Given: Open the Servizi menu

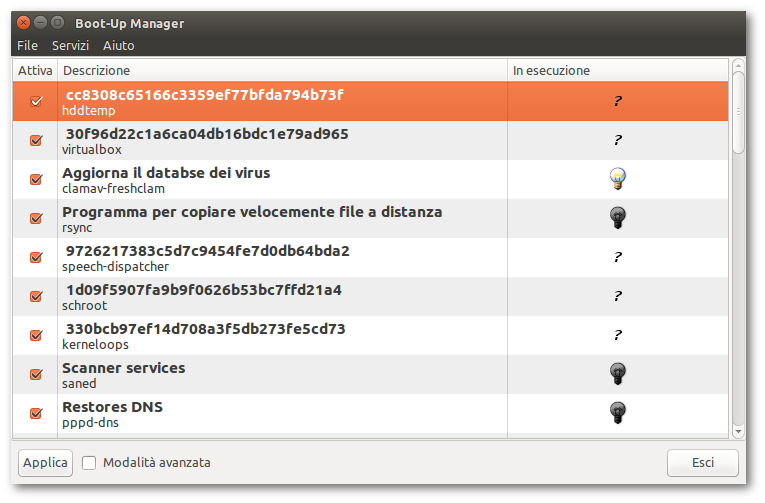Looking at the screenshot, I should click(x=71, y=45).
